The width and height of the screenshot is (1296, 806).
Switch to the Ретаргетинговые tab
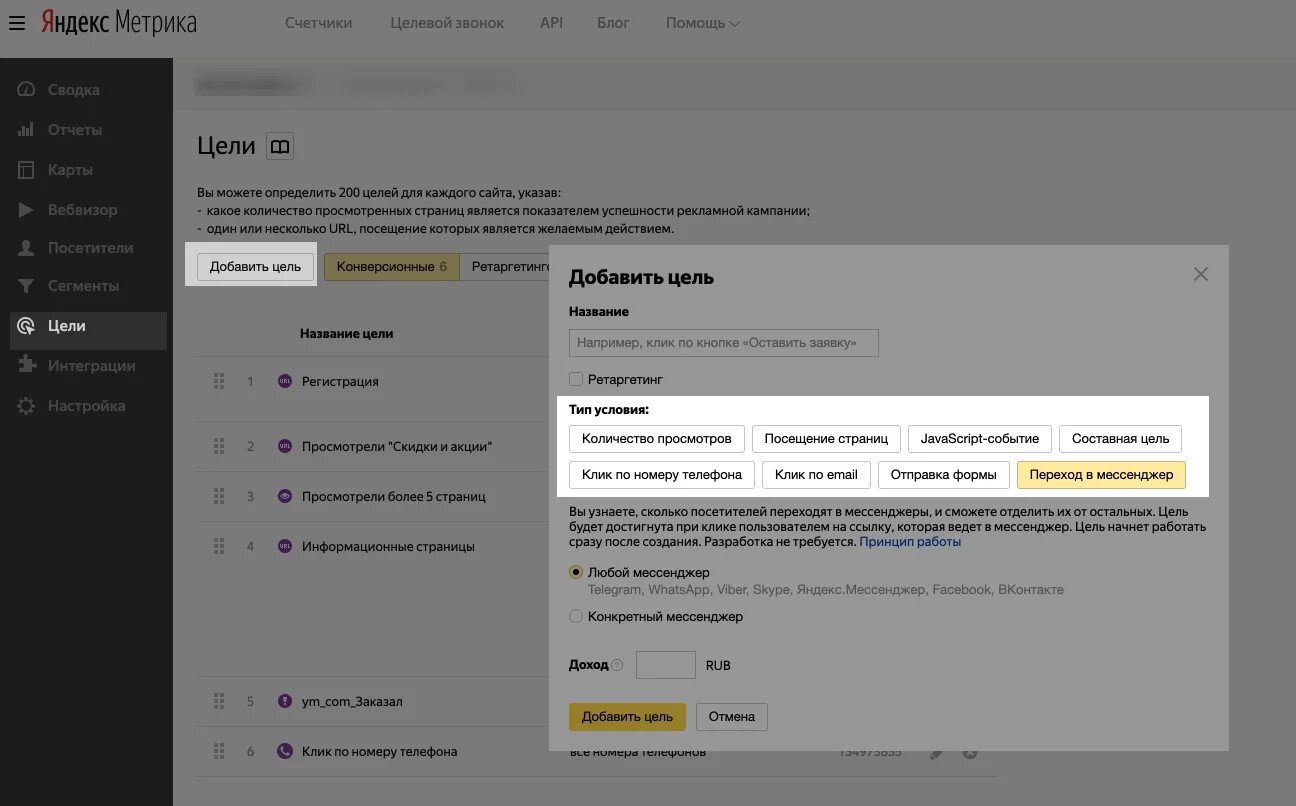(x=506, y=267)
